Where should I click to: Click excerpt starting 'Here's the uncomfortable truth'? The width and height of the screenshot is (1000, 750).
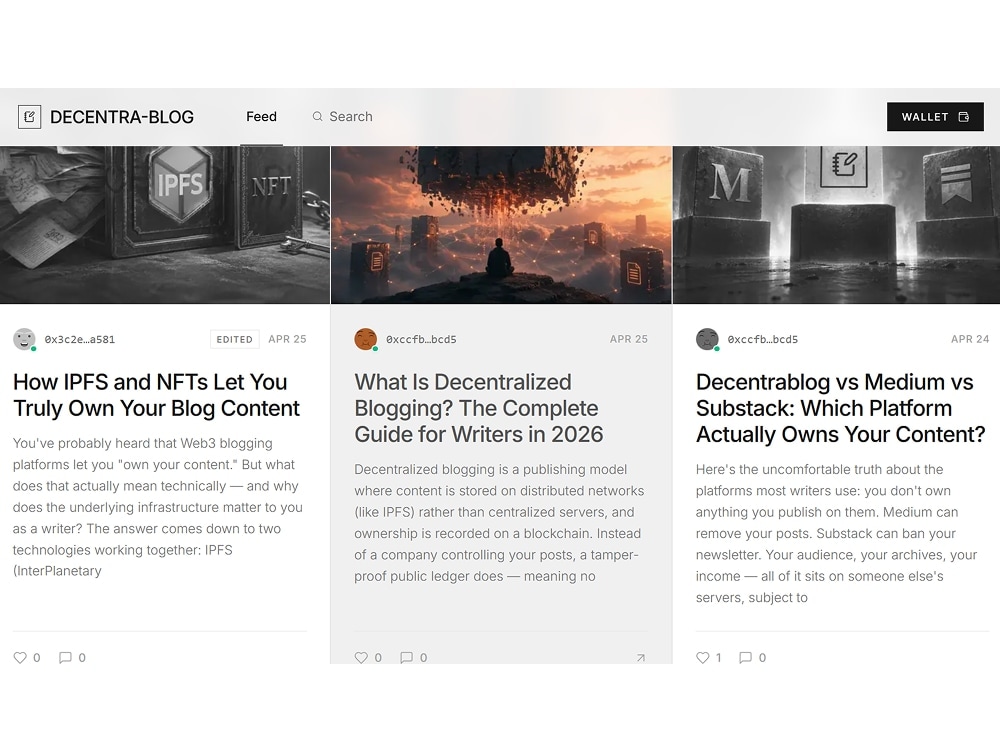tap(837, 533)
